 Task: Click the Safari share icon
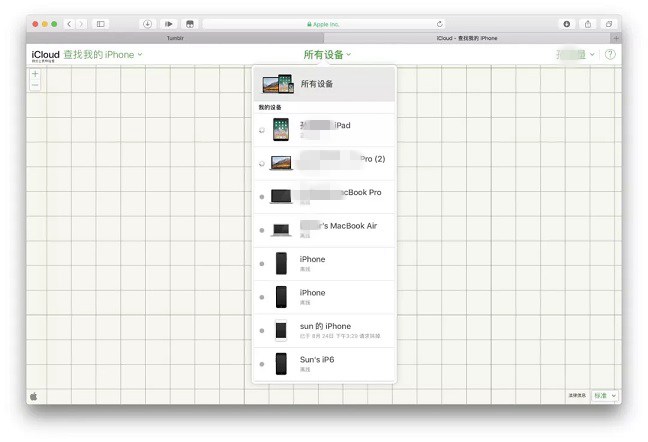pyautogui.click(x=588, y=23)
